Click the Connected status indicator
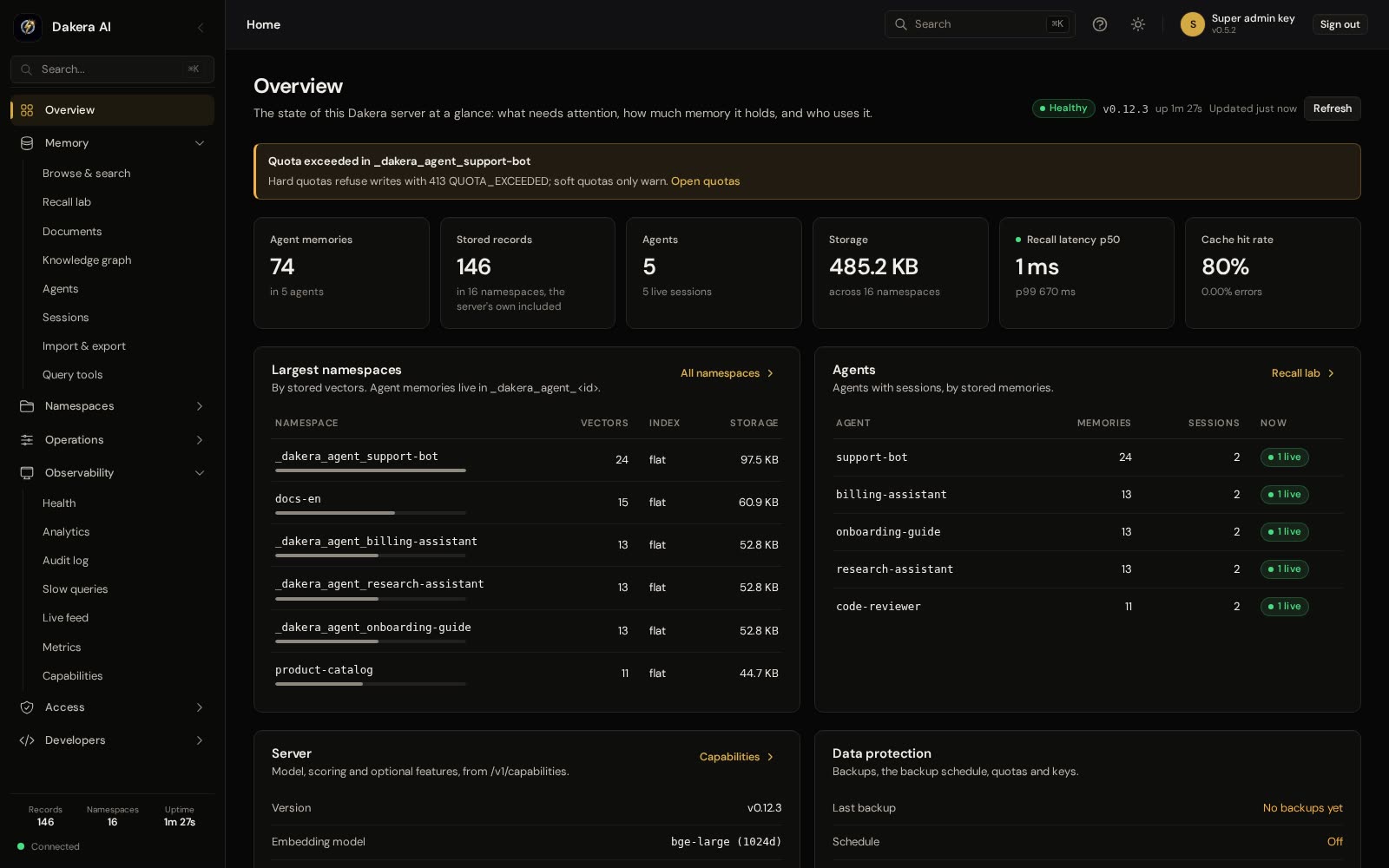The image size is (1389, 868). coord(49,846)
